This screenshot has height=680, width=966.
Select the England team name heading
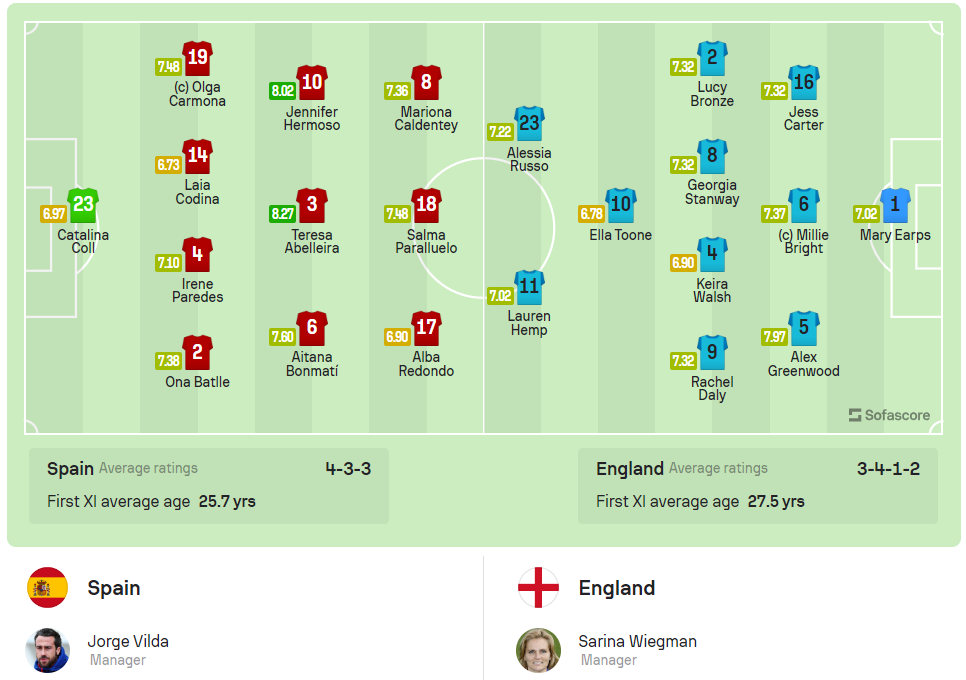(x=617, y=588)
